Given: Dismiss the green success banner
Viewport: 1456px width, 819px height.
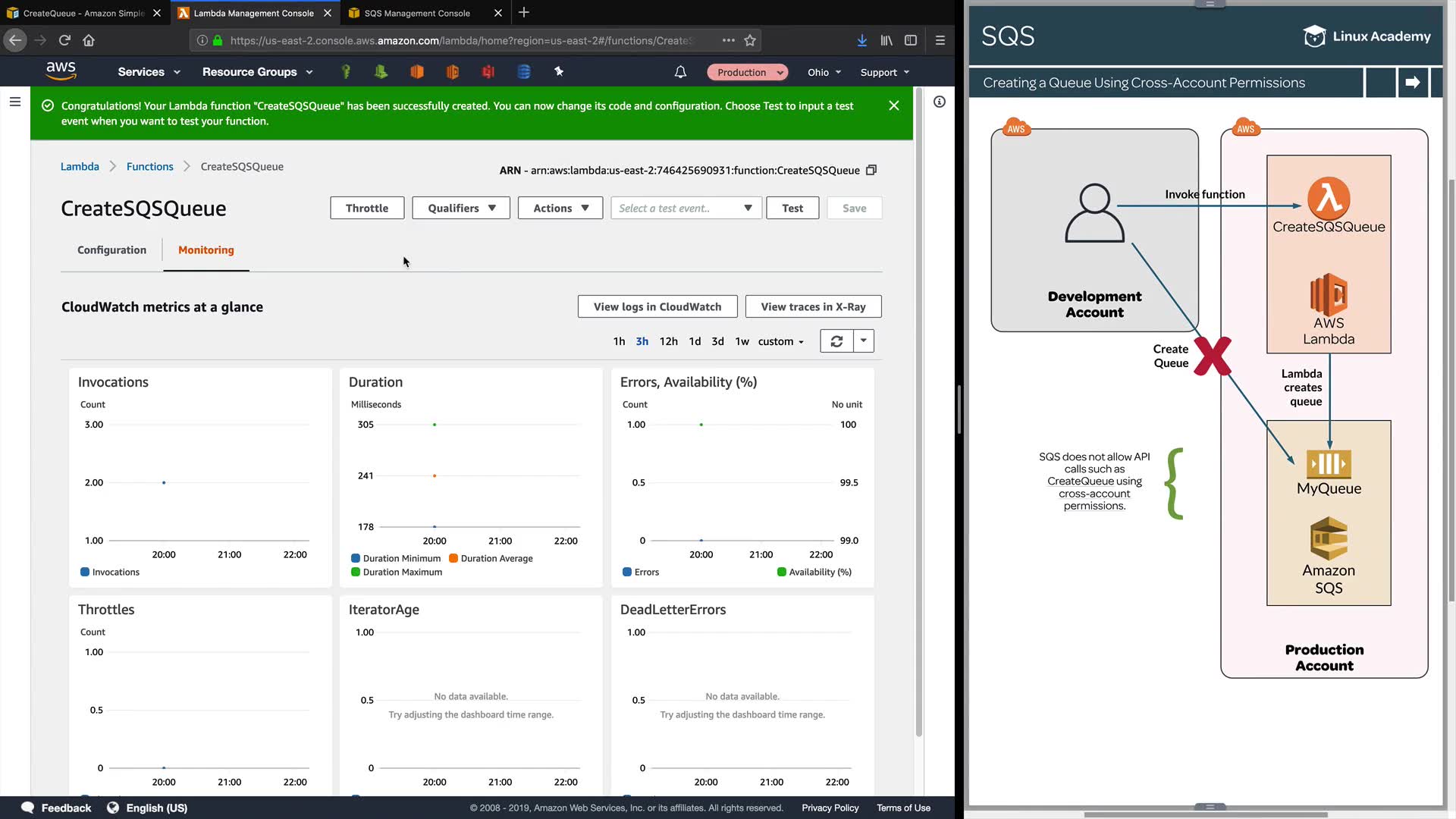Looking at the screenshot, I should pos(894,106).
